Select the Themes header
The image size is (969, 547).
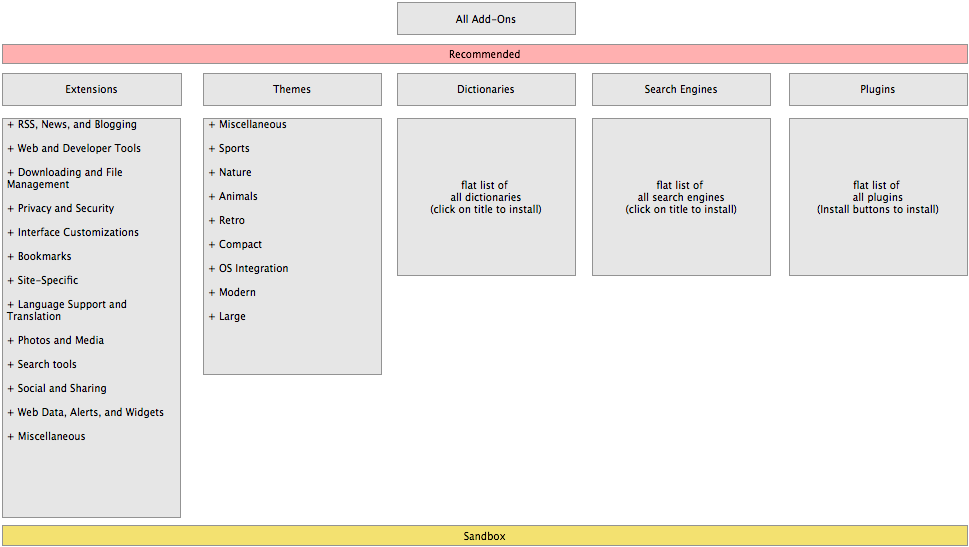pos(292,89)
